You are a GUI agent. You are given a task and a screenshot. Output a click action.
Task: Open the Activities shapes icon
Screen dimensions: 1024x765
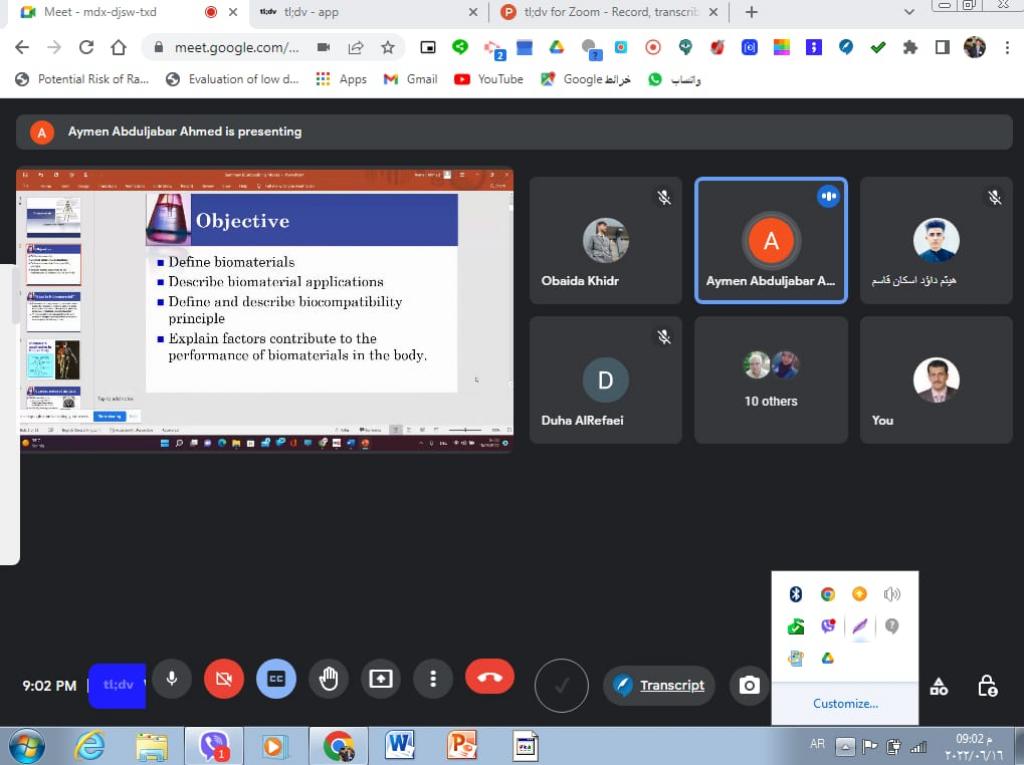(938, 686)
